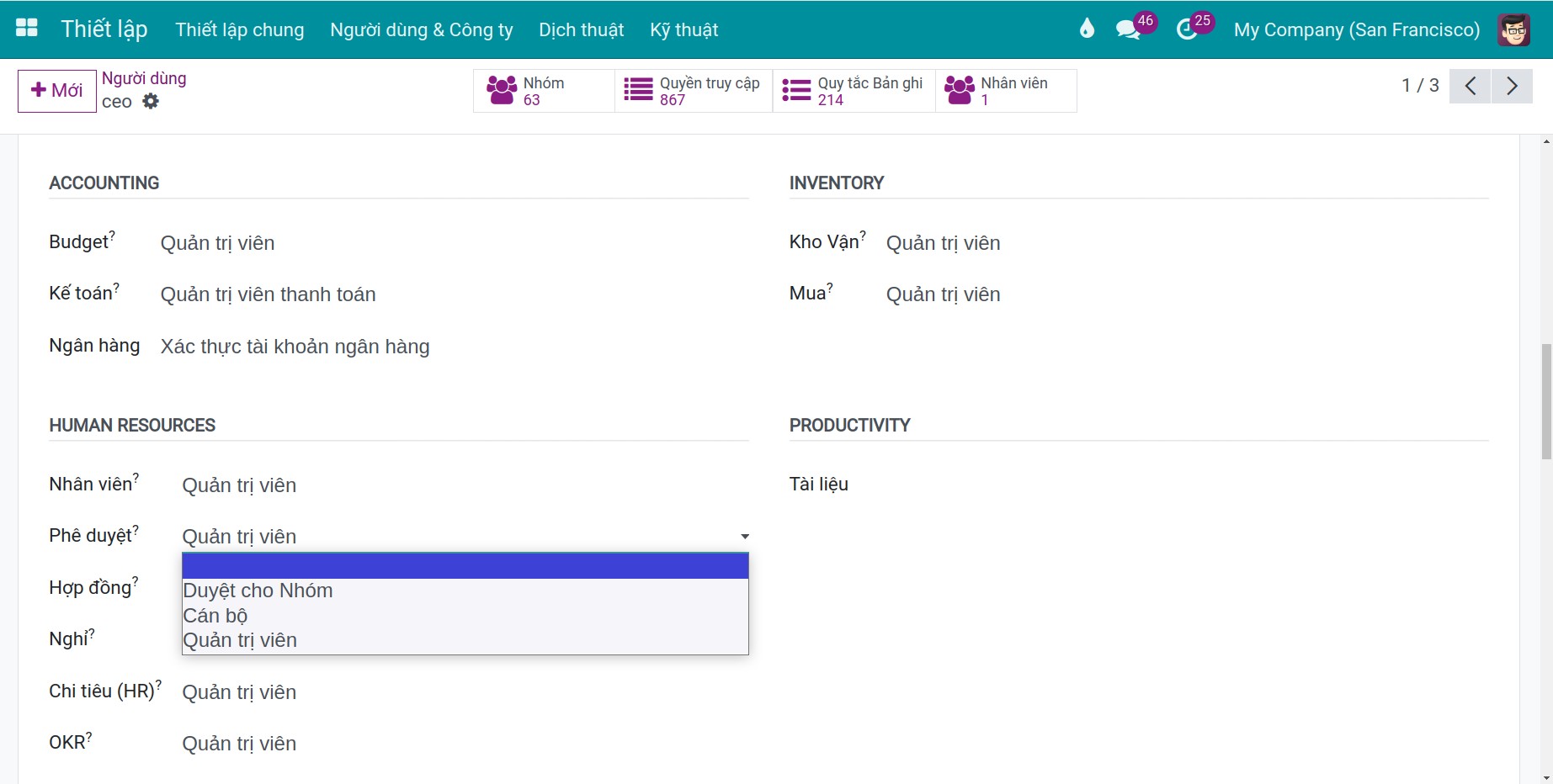Image resolution: width=1553 pixels, height=784 pixels.
Task: Open the Nhóm 63 stat button
Action: pos(543,91)
